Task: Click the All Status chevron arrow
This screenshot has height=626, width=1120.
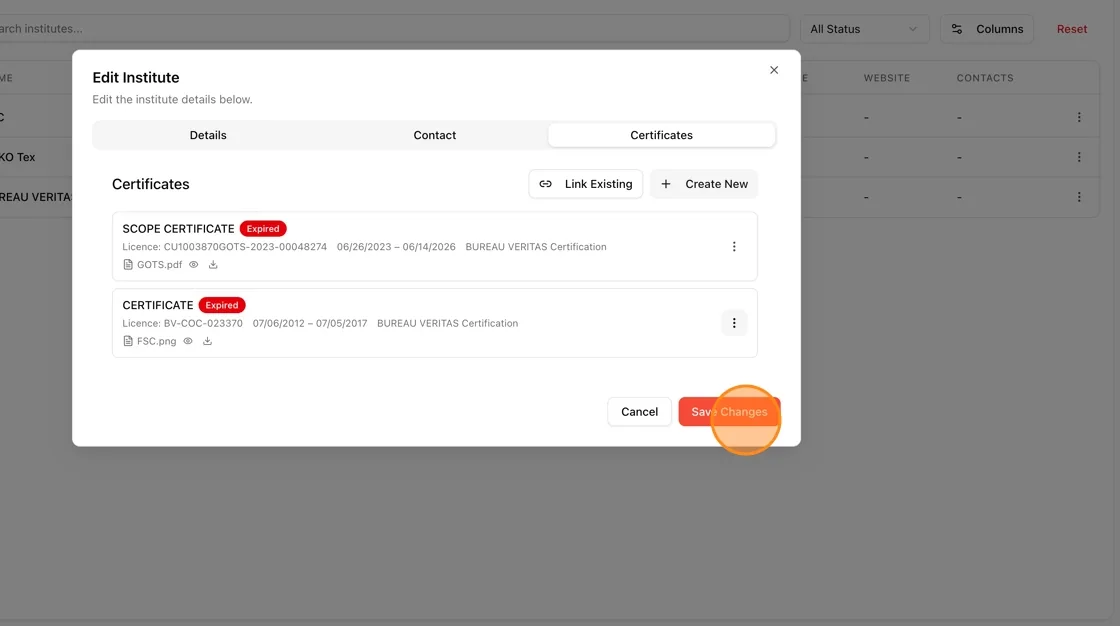Action: pyautogui.click(x=912, y=29)
